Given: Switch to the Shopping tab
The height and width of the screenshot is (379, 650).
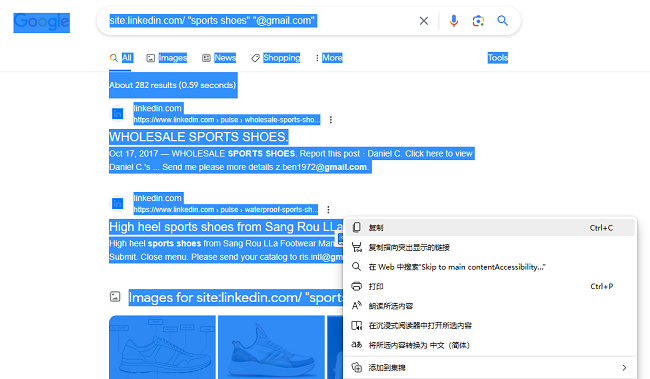Looking at the screenshot, I should pos(276,58).
